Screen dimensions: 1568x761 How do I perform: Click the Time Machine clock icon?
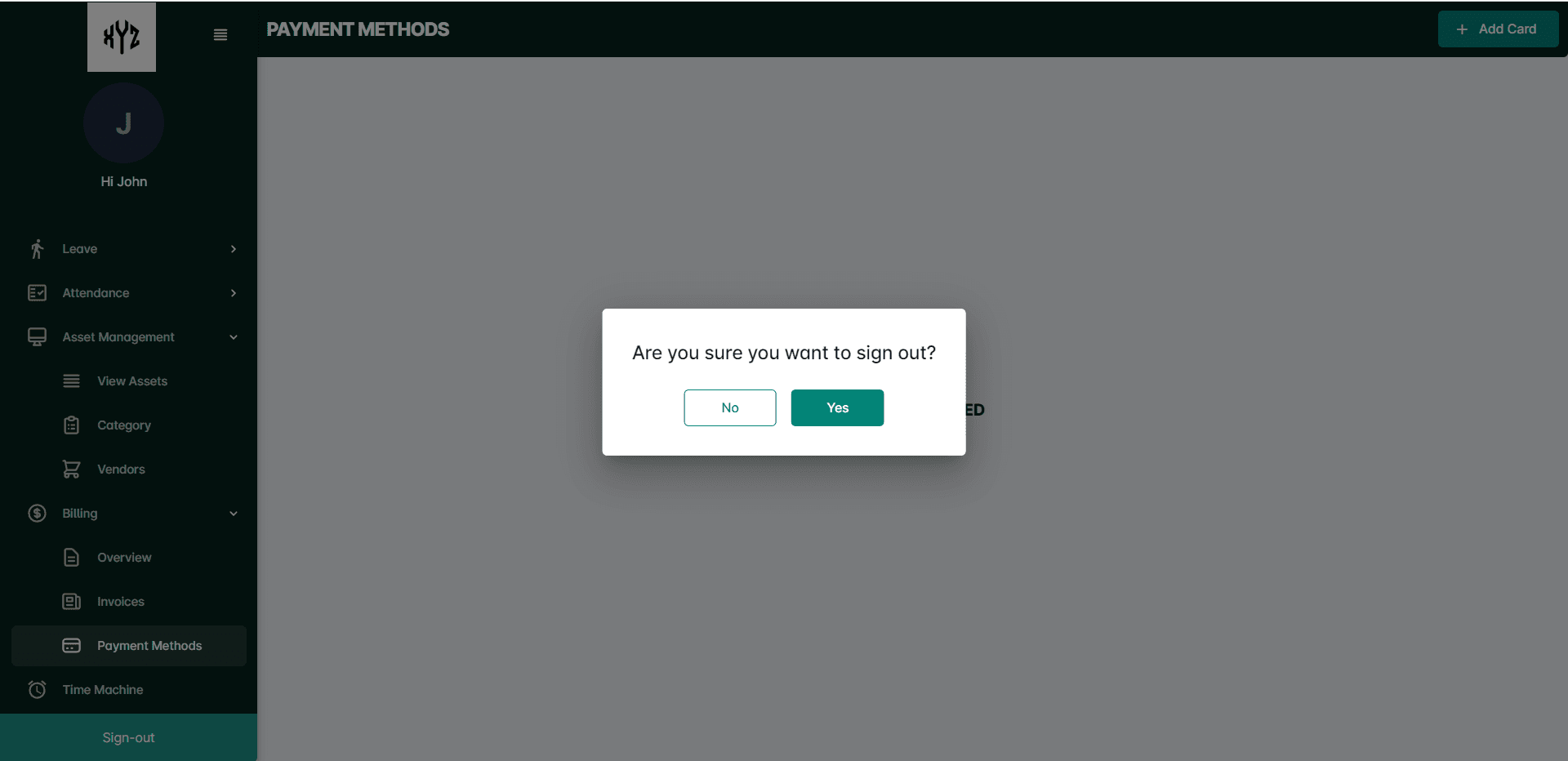click(37, 690)
